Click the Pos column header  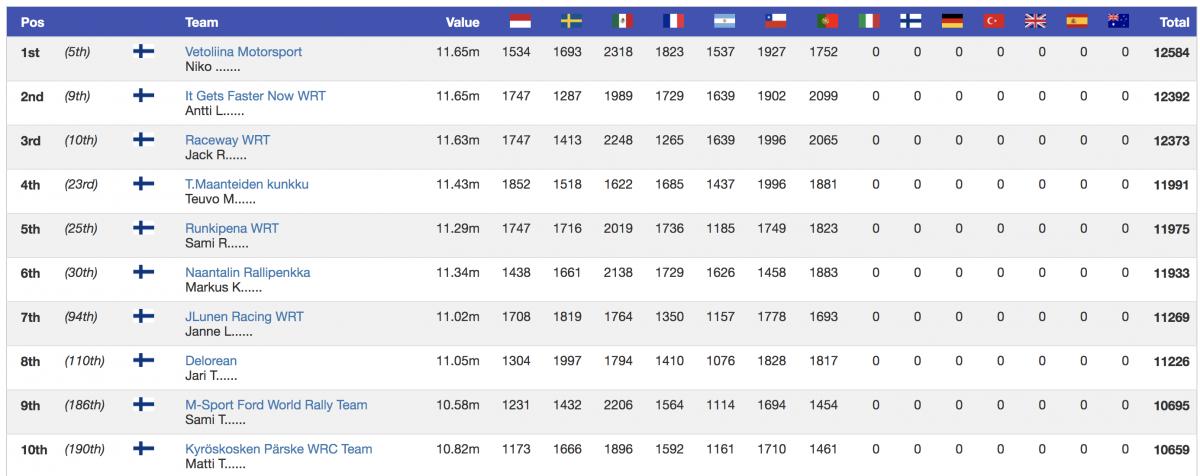32,22
